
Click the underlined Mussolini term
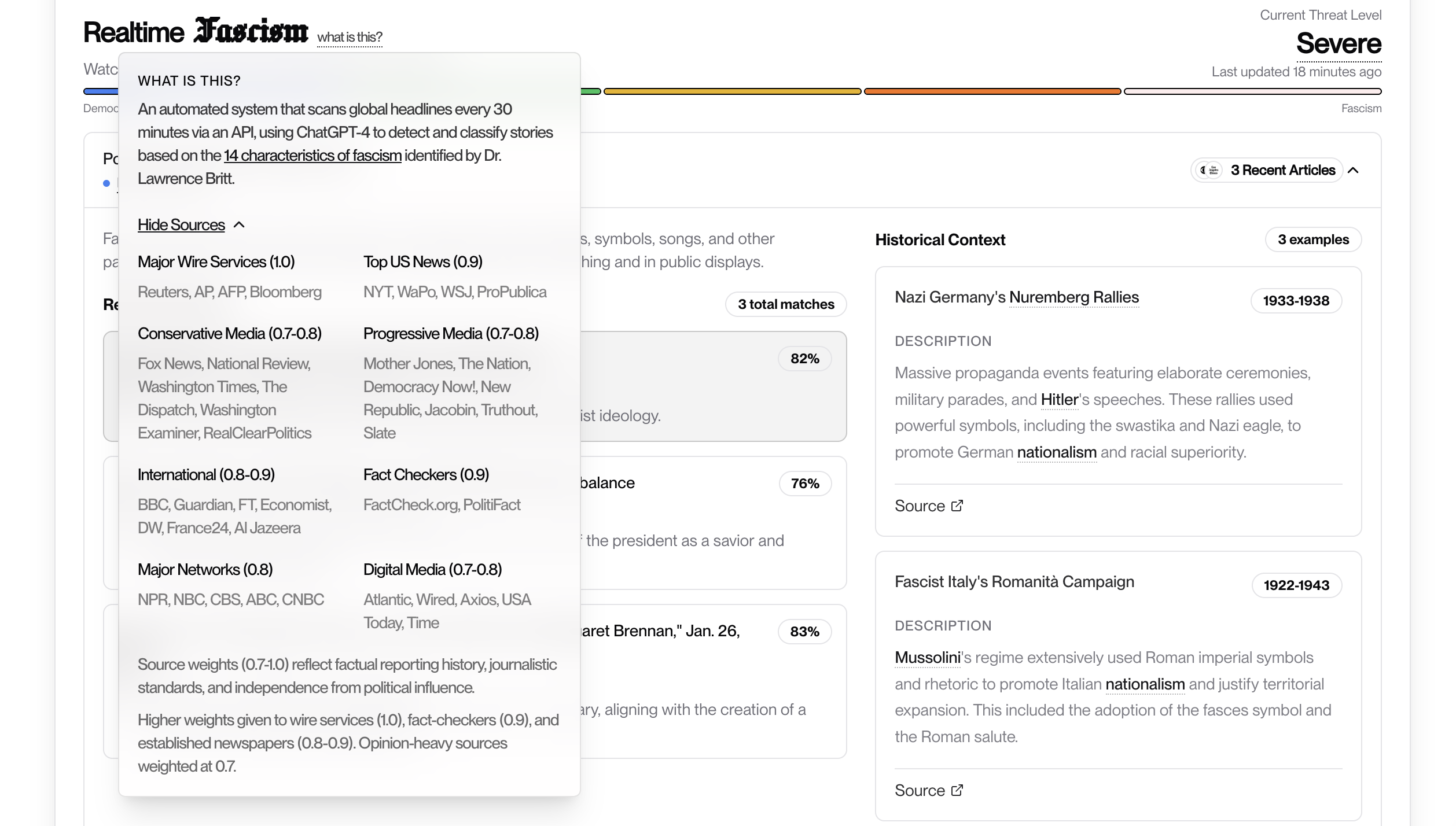point(927,657)
